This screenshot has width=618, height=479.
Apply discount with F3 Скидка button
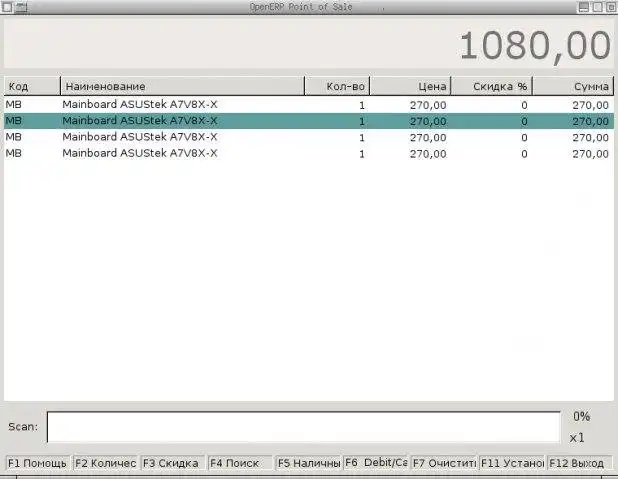point(173,463)
